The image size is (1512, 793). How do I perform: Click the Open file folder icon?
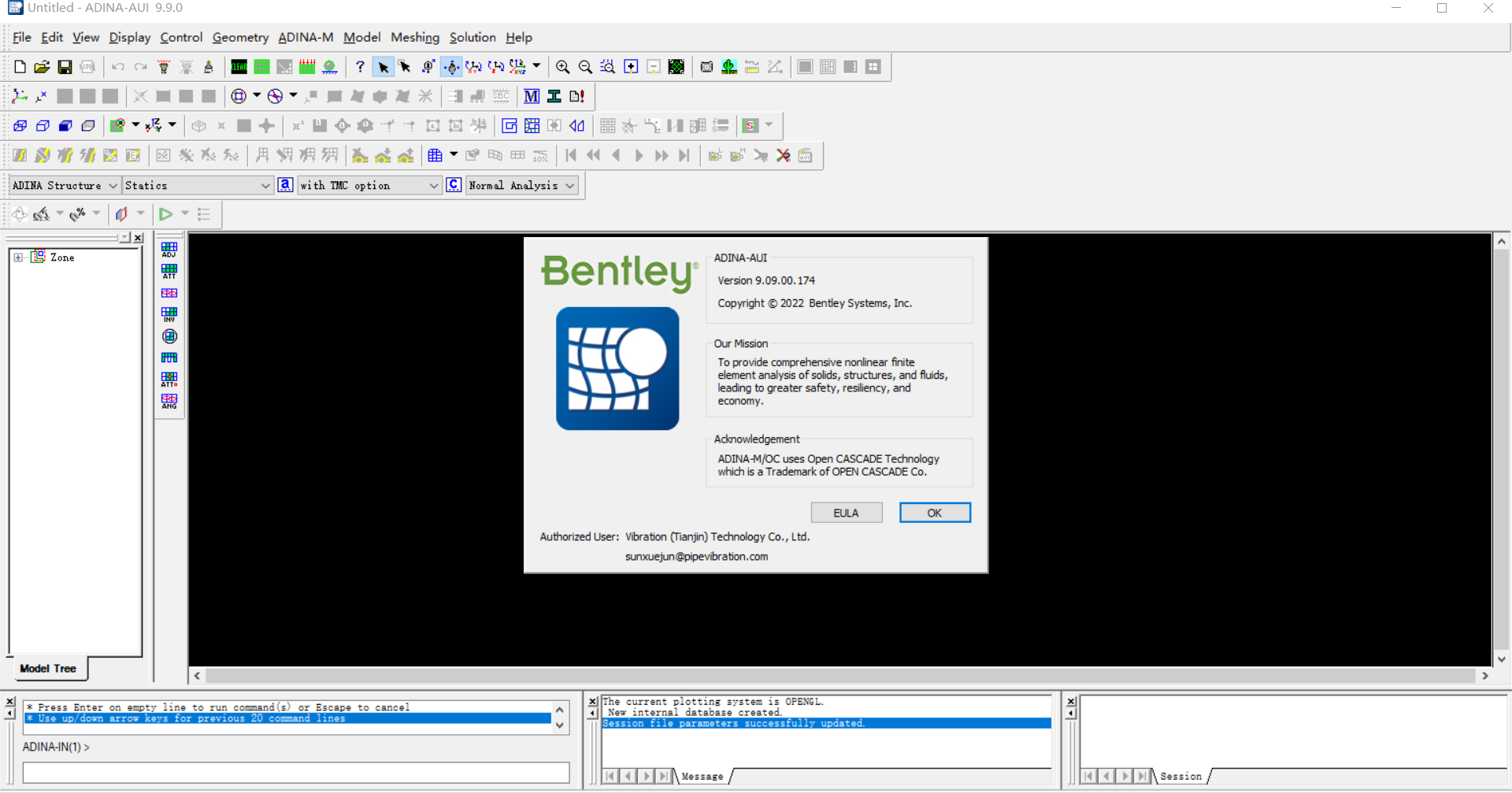pyautogui.click(x=42, y=67)
